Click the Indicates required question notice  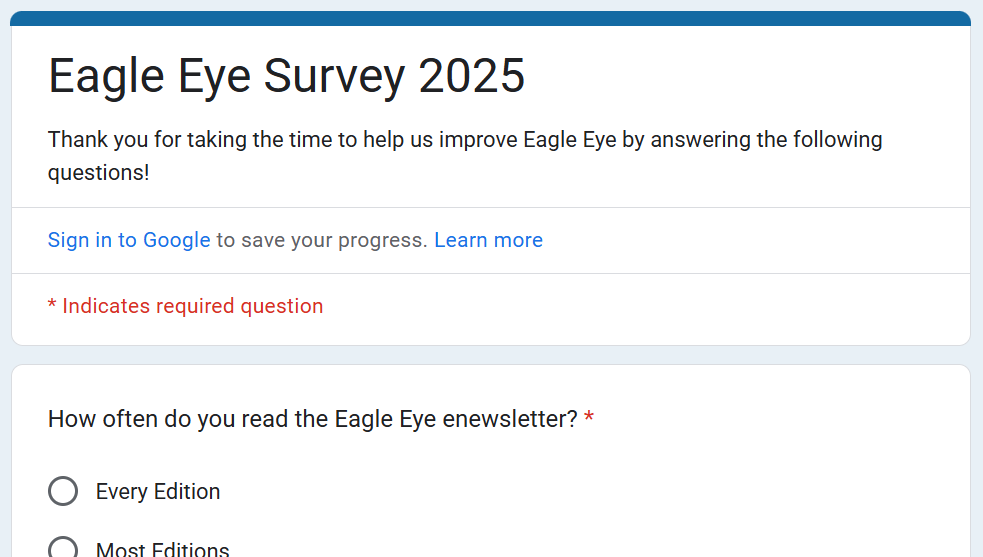[x=192, y=306]
